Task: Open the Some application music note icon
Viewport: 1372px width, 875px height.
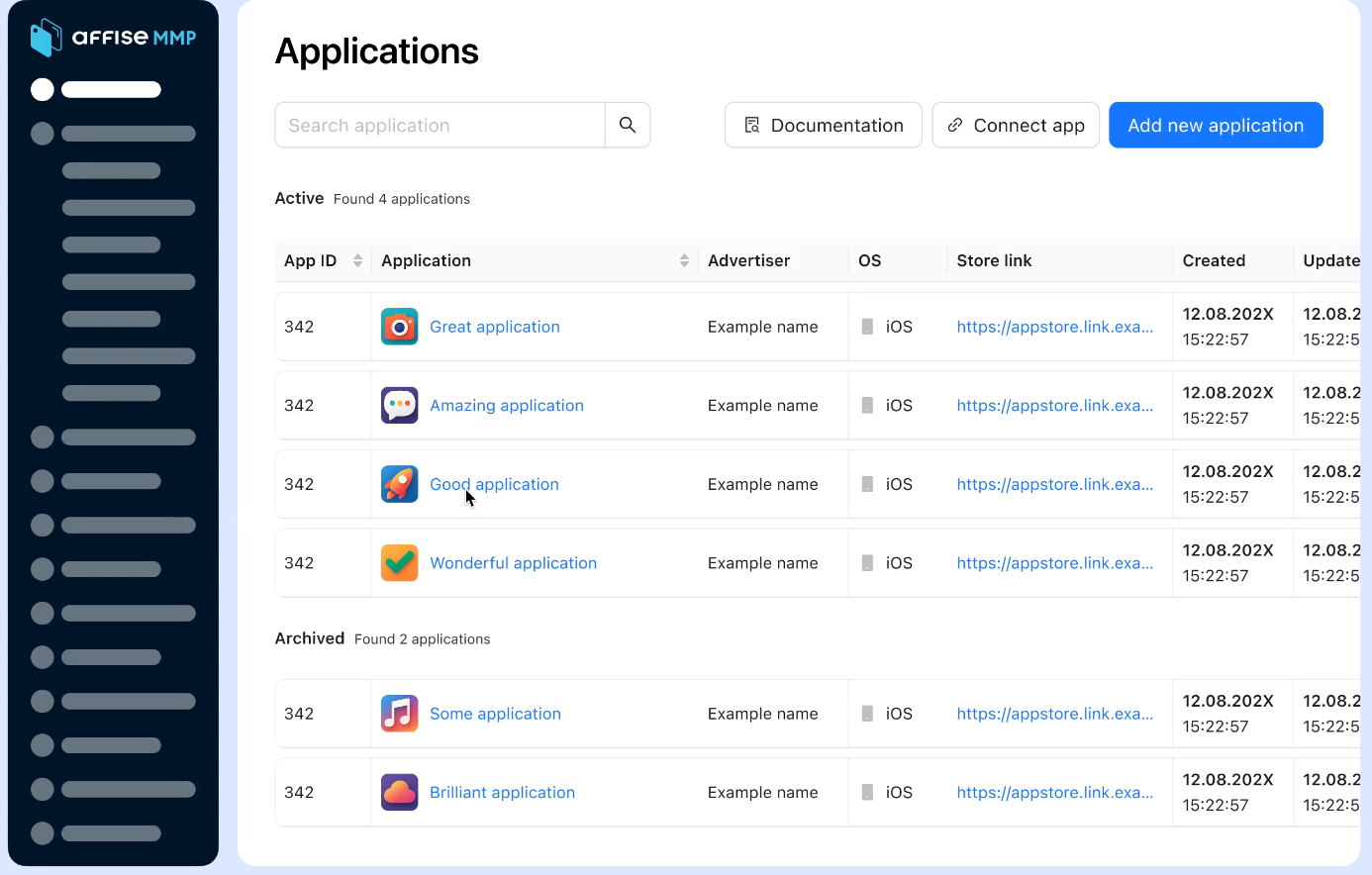Action: click(x=400, y=714)
